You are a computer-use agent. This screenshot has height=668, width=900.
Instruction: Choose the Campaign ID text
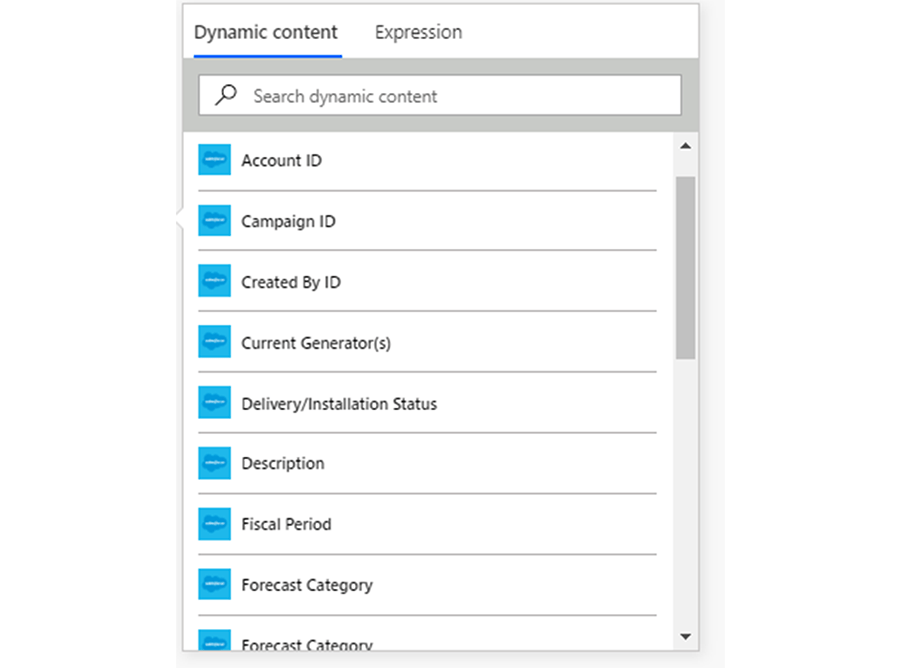[288, 222]
